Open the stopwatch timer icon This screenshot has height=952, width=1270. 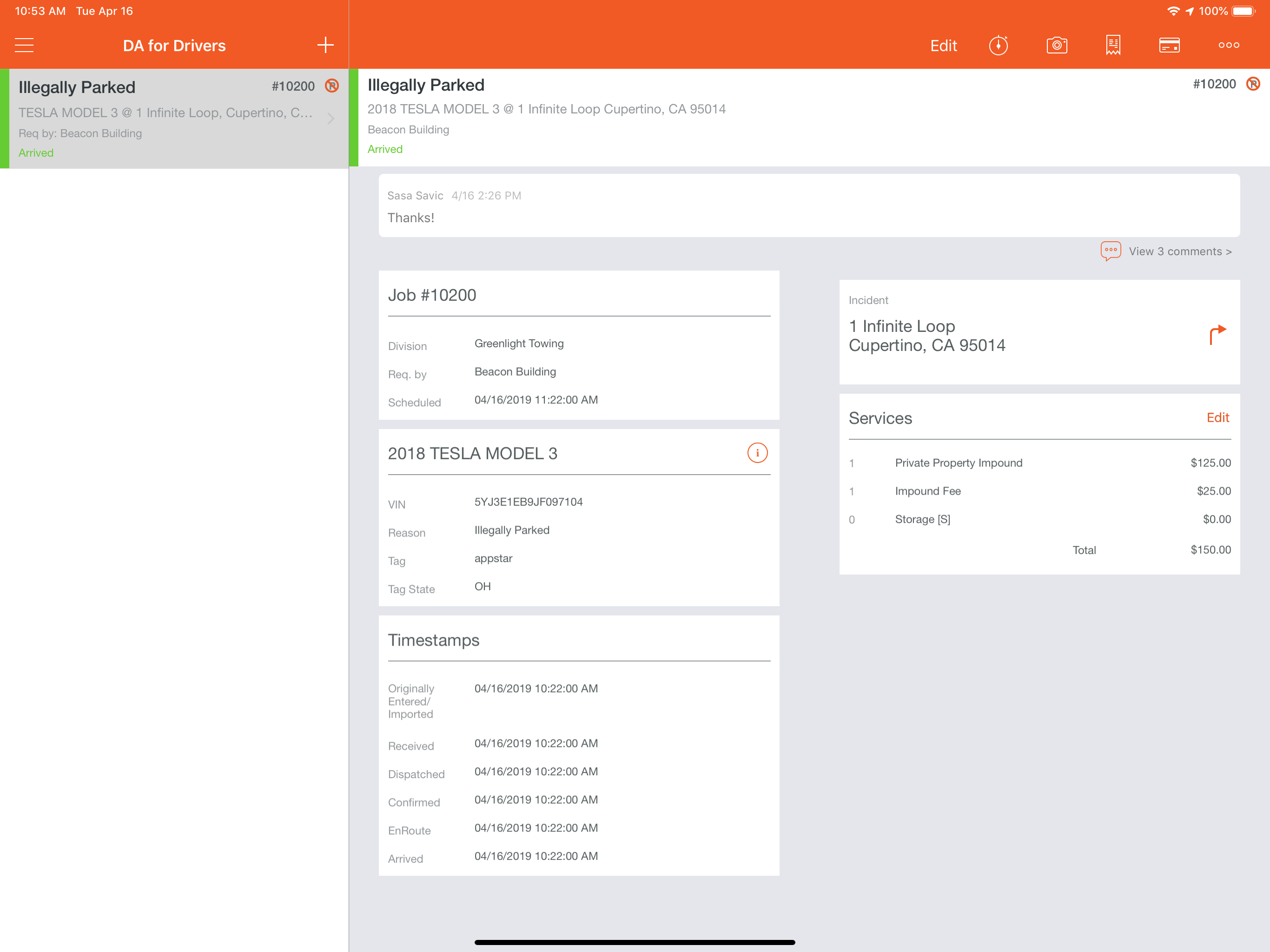[x=999, y=45]
